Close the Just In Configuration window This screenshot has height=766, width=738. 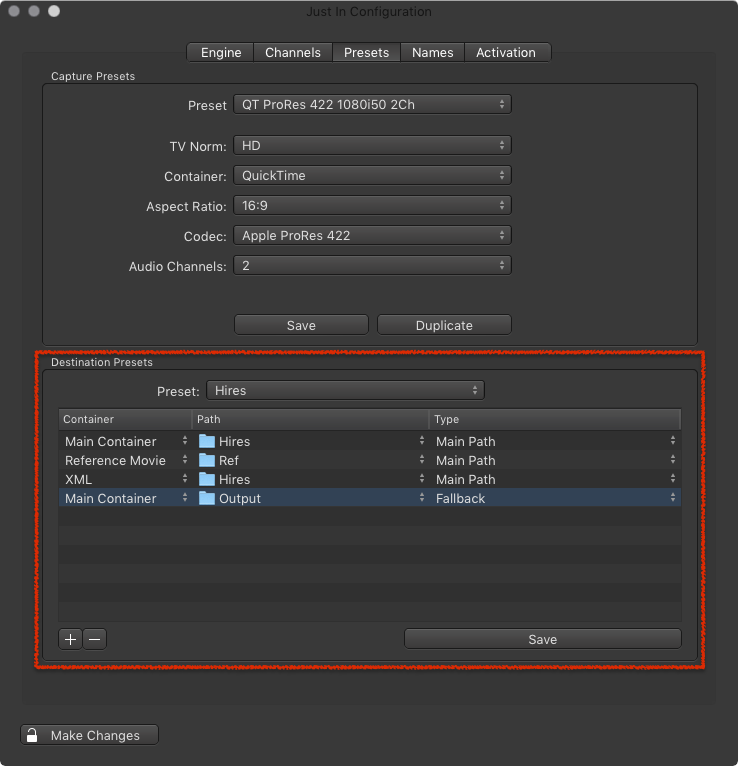[14, 11]
